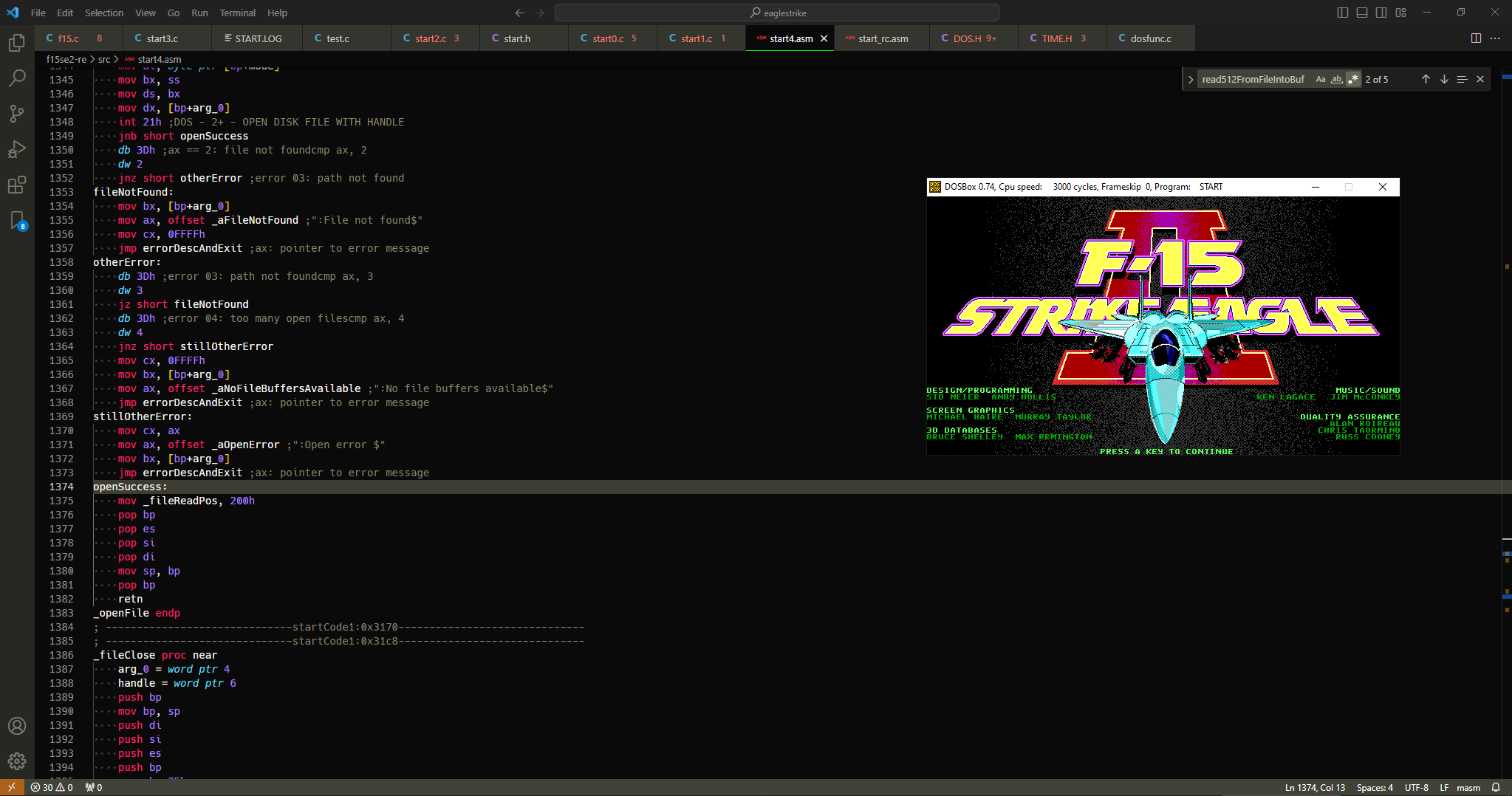Jump to the next find match
This screenshot has height=796, width=1512.
tap(1444, 79)
